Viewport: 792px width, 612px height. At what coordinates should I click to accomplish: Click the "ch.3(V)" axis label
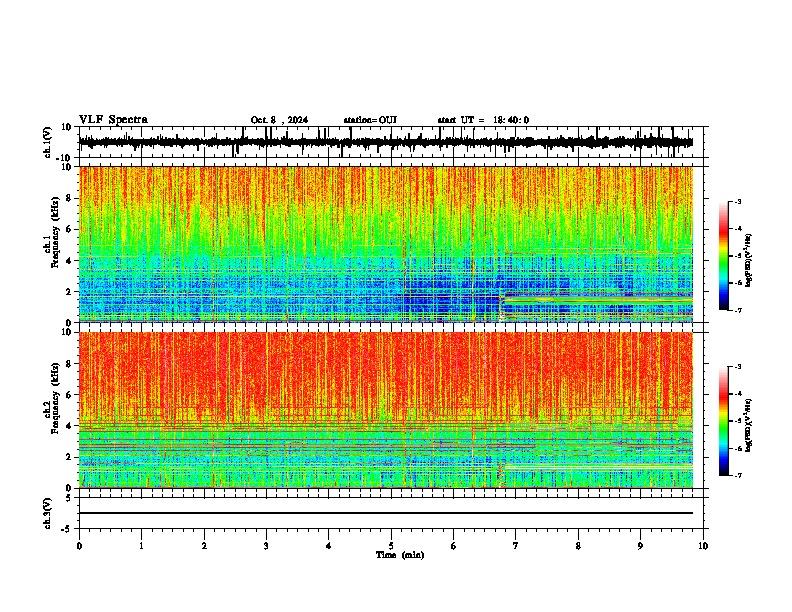[48, 513]
